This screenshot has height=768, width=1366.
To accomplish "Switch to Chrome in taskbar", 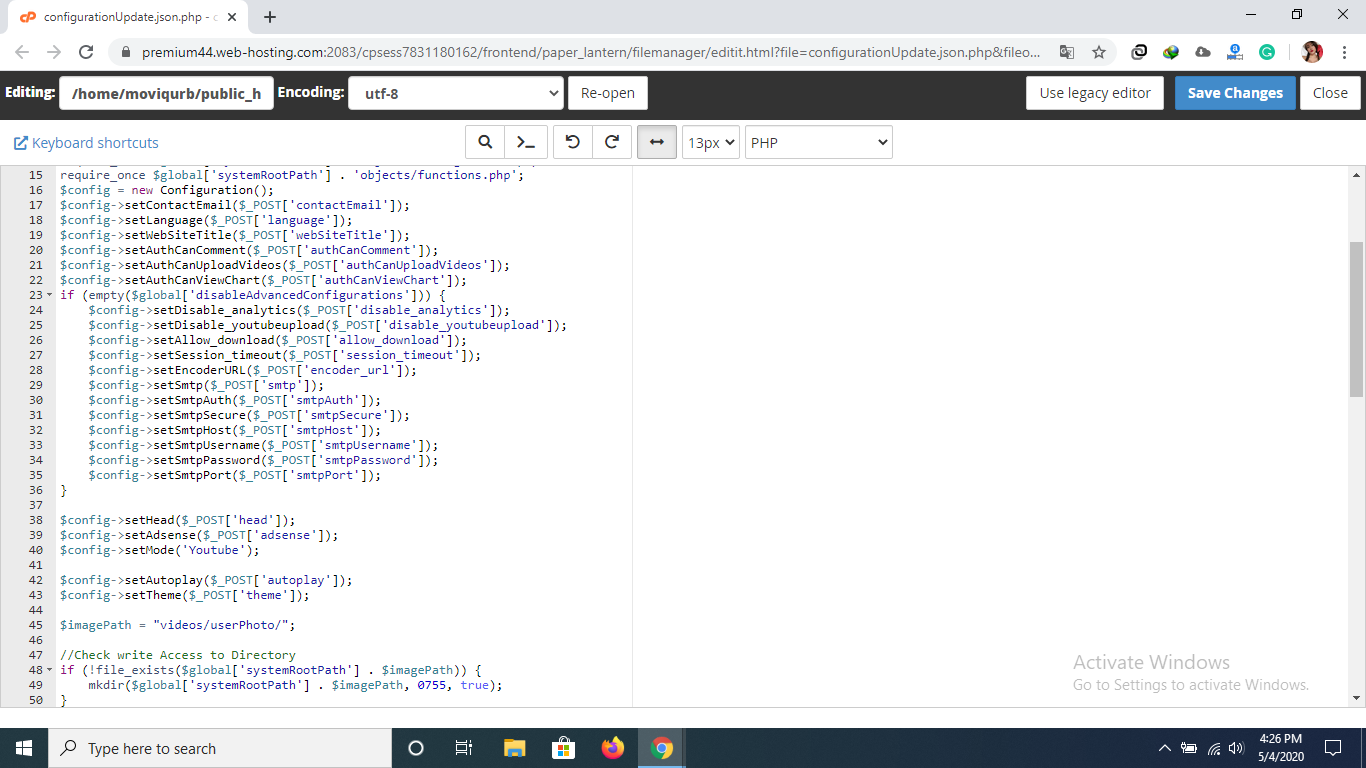I will coord(661,748).
